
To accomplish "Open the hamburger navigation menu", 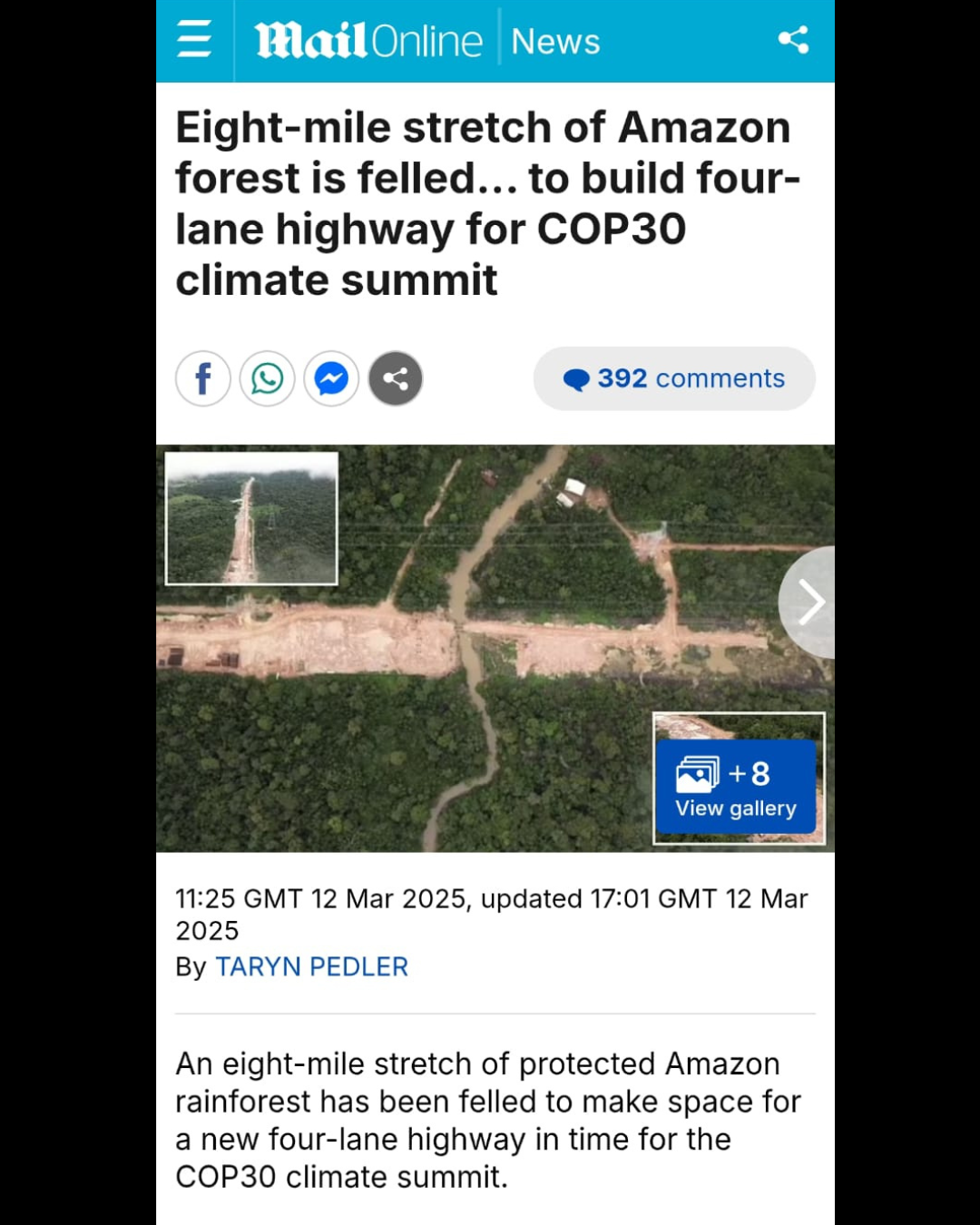I will (193, 41).
